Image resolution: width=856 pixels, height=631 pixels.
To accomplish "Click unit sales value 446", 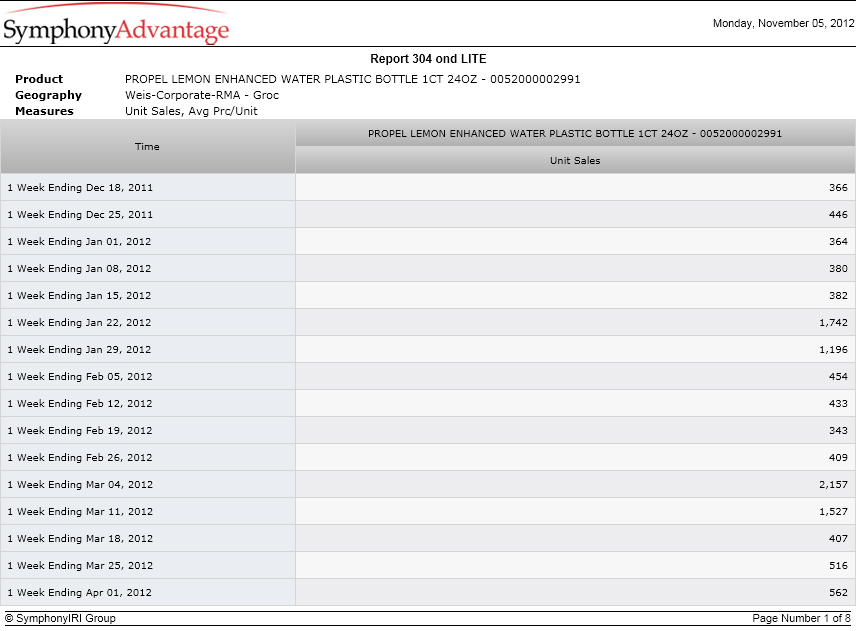I will [x=838, y=215].
